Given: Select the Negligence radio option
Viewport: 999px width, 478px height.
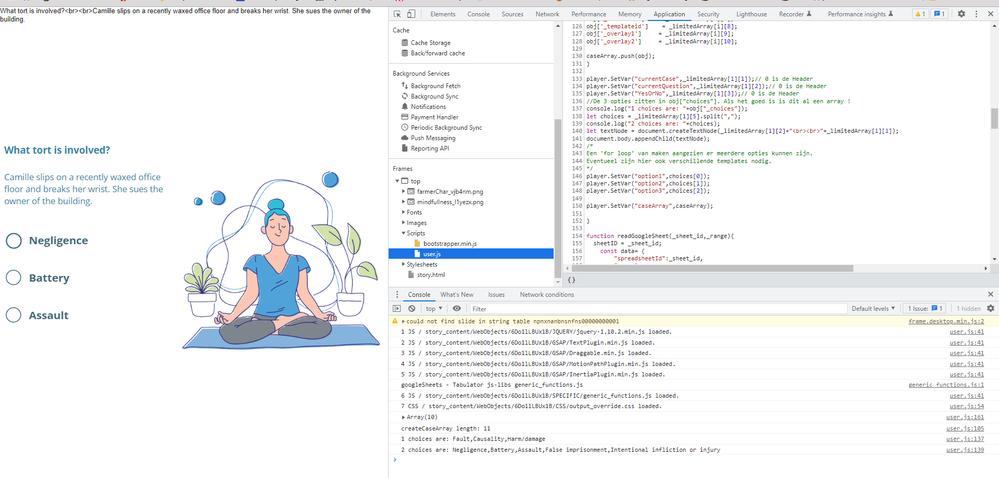Looking at the screenshot, I should pyautogui.click(x=15, y=241).
